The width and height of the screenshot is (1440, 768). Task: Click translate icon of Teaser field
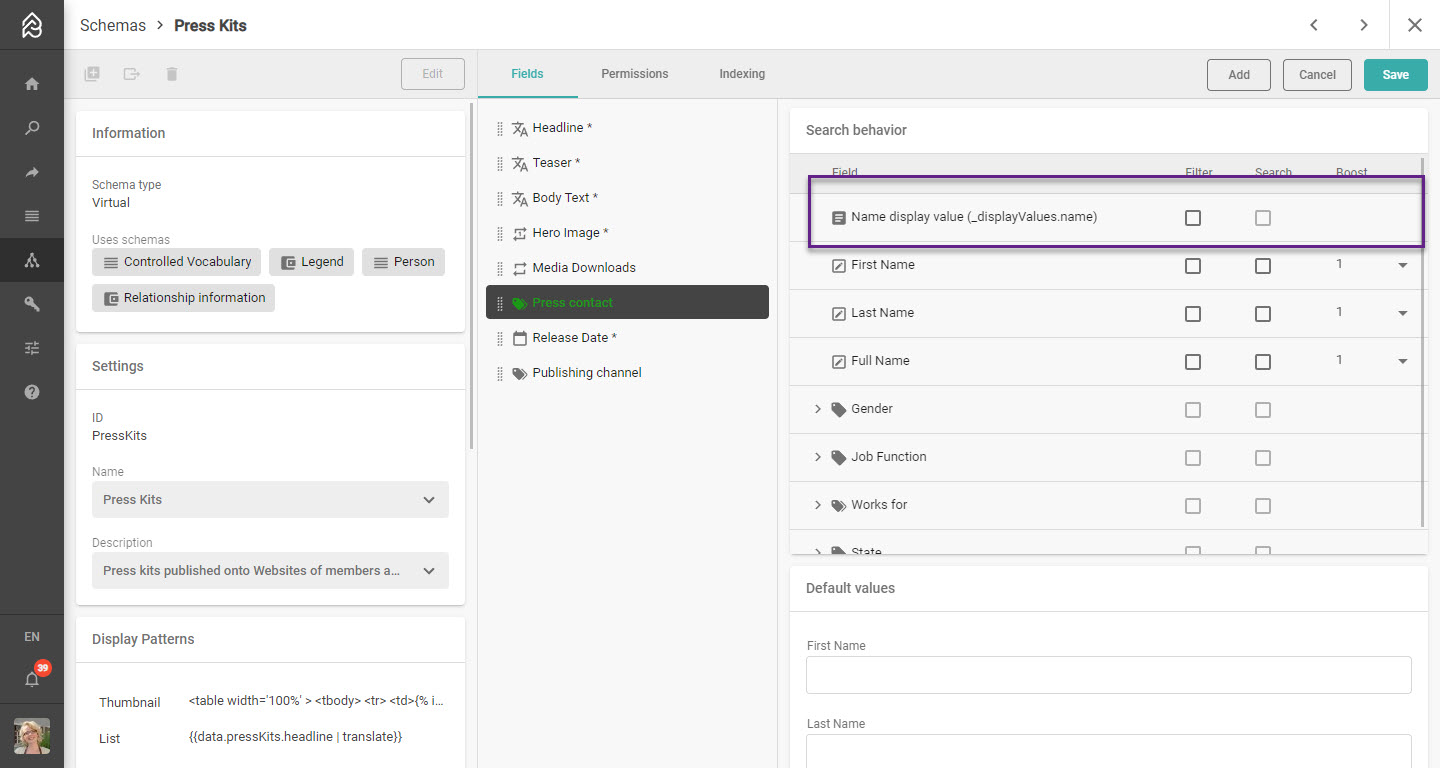[x=520, y=164]
